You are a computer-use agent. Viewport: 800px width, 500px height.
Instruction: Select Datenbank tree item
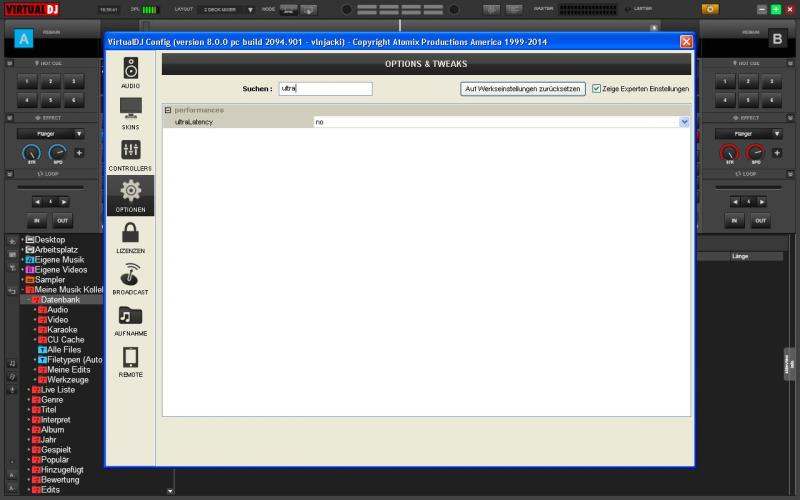point(60,299)
